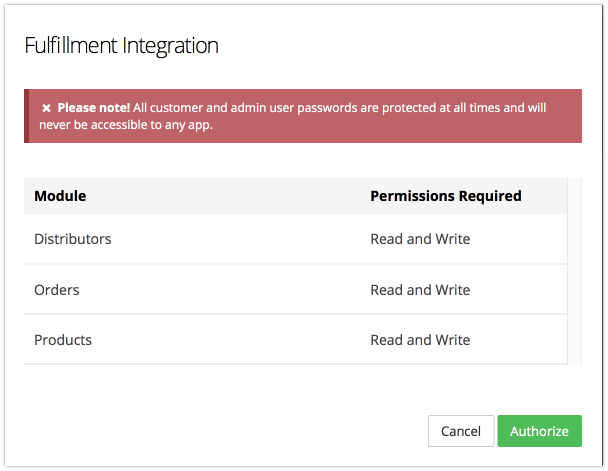Image resolution: width=608 pixels, height=471 pixels.
Task: Click the Fulfillment Integration dialog title
Action: (121, 46)
